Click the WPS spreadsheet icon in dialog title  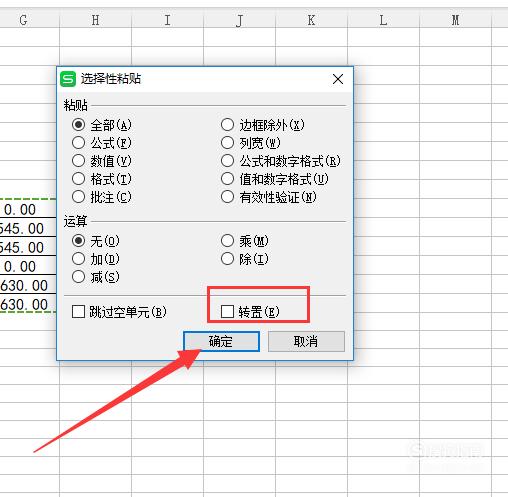pyautogui.click(x=68, y=79)
